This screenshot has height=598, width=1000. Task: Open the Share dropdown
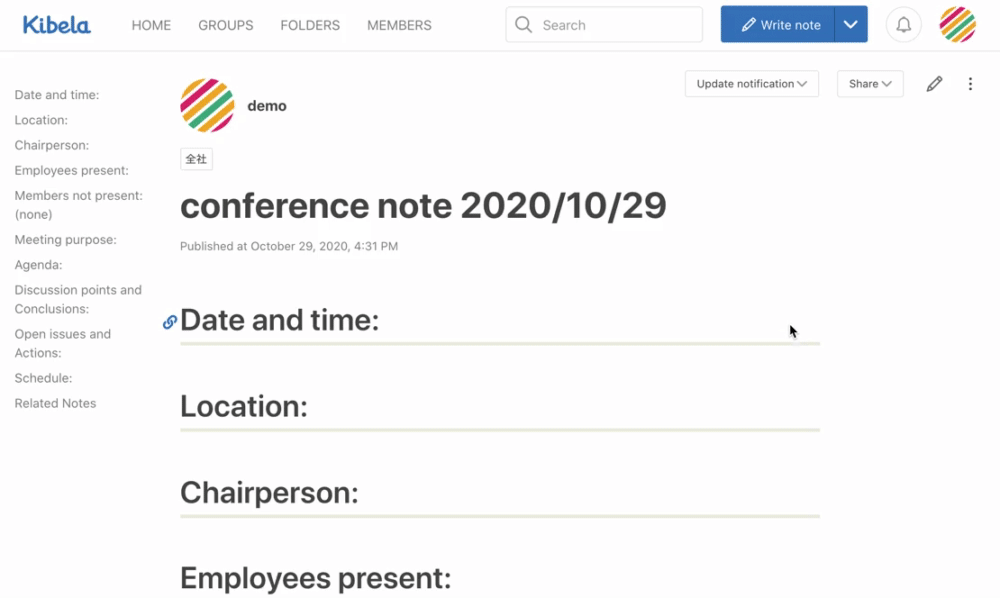869,84
